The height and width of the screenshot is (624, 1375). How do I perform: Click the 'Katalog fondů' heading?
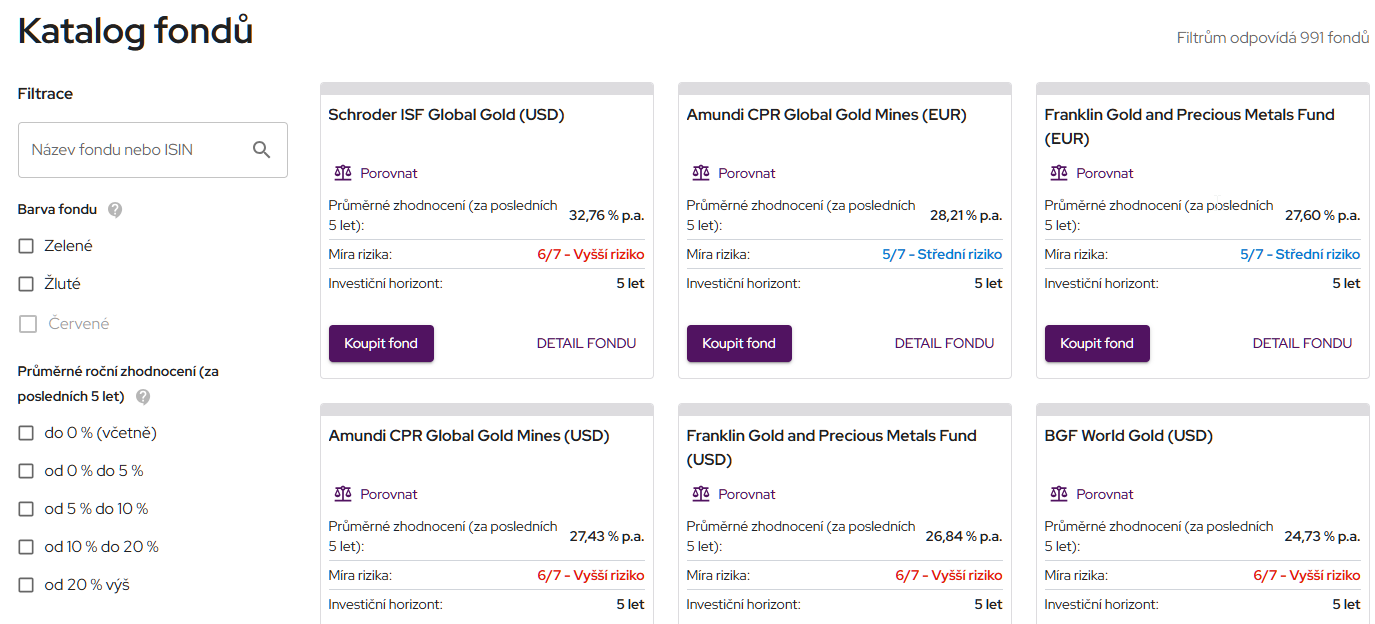point(135,31)
